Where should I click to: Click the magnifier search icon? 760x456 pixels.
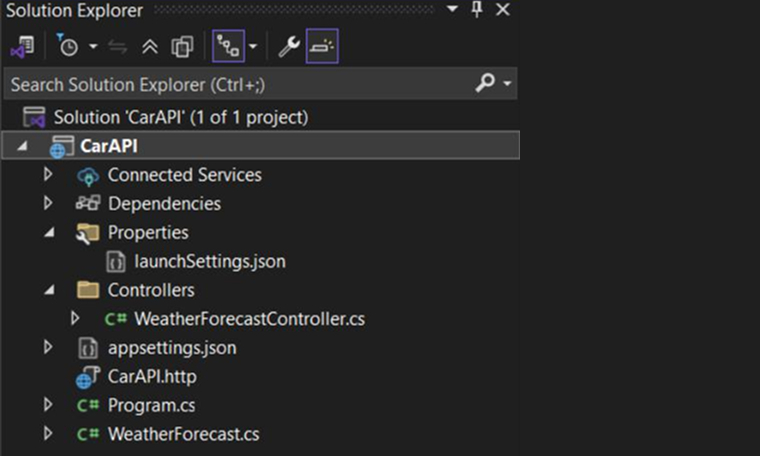tap(485, 83)
